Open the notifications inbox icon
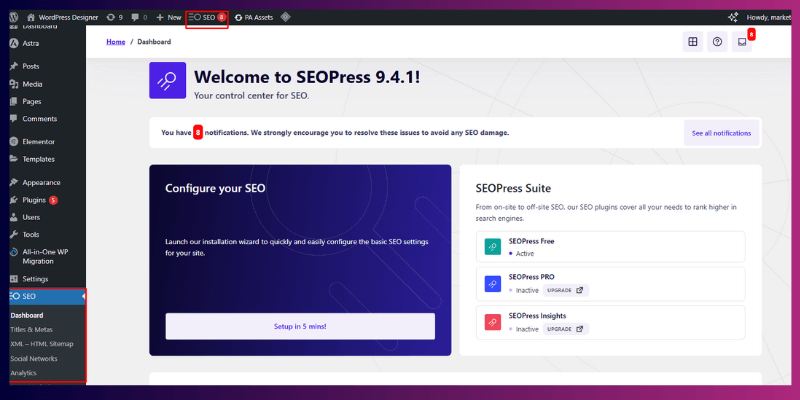The width and height of the screenshot is (800, 400). (x=742, y=42)
